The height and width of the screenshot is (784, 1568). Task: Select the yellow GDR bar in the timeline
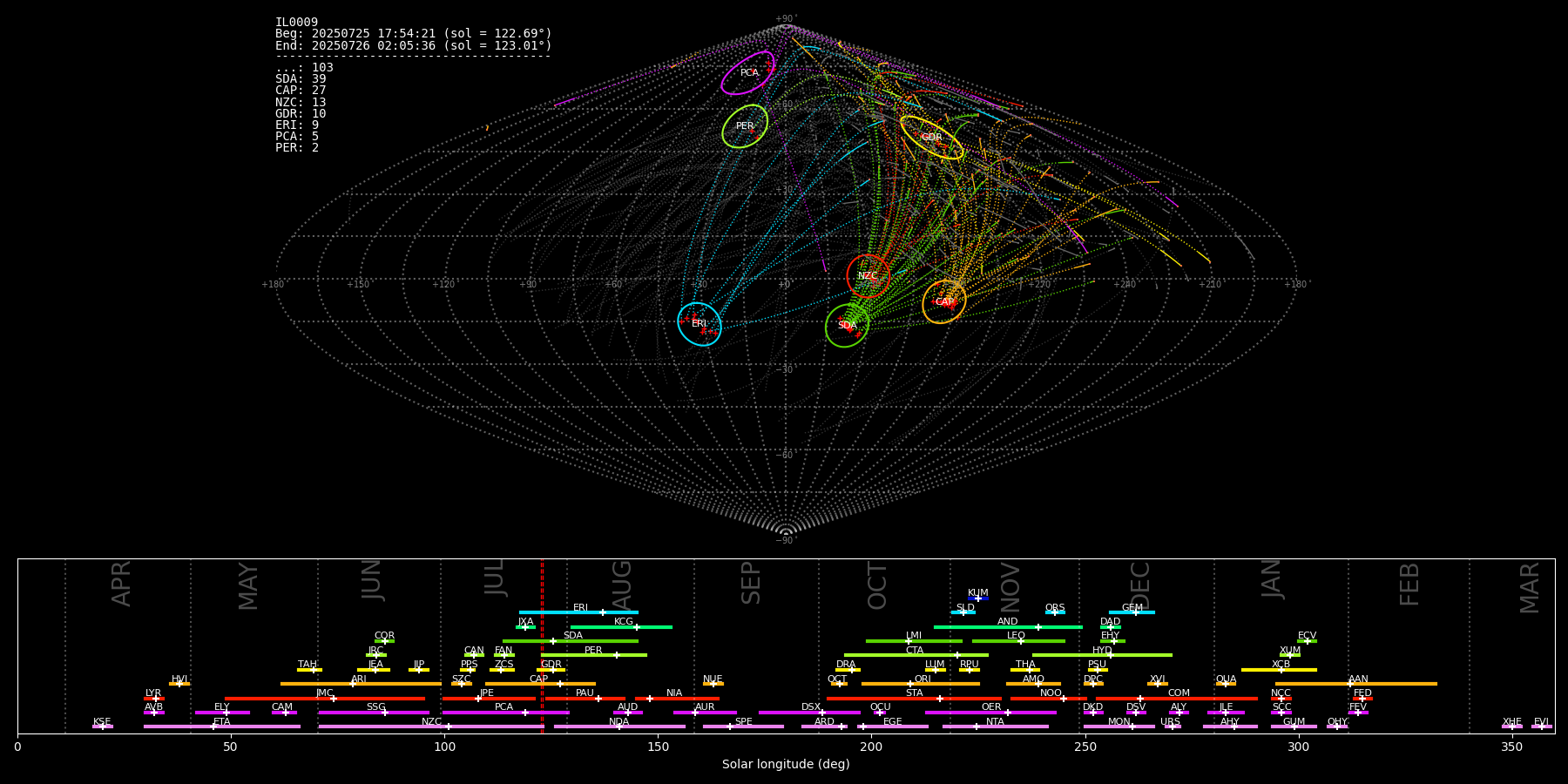551,669
